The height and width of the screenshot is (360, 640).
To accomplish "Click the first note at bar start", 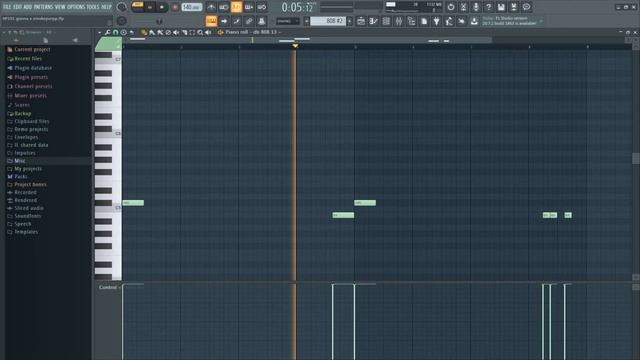I will tap(133, 202).
